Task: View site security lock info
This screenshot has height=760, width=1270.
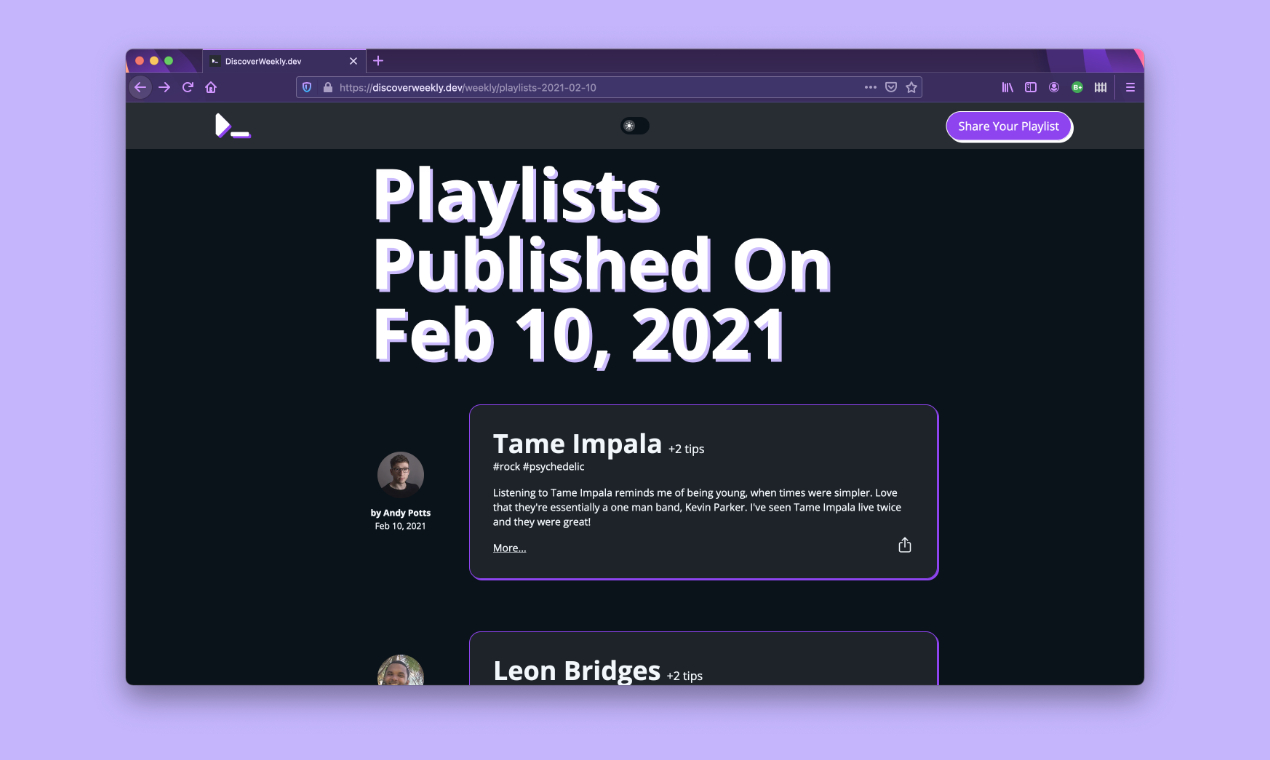Action: click(x=327, y=87)
